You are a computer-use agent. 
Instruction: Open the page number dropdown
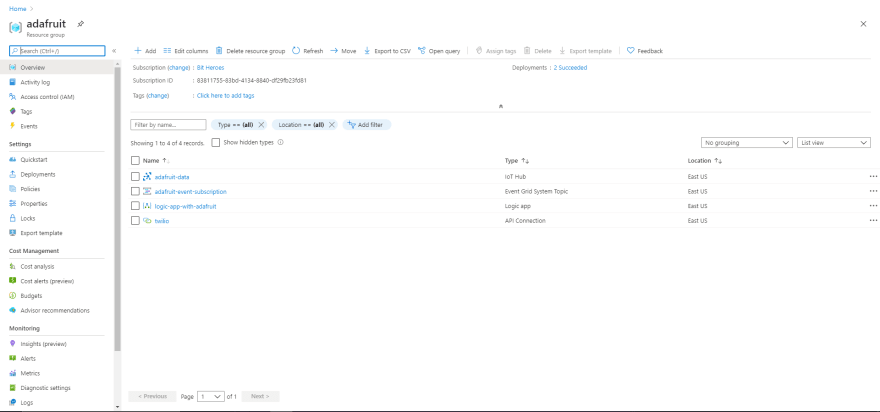point(211,396)
